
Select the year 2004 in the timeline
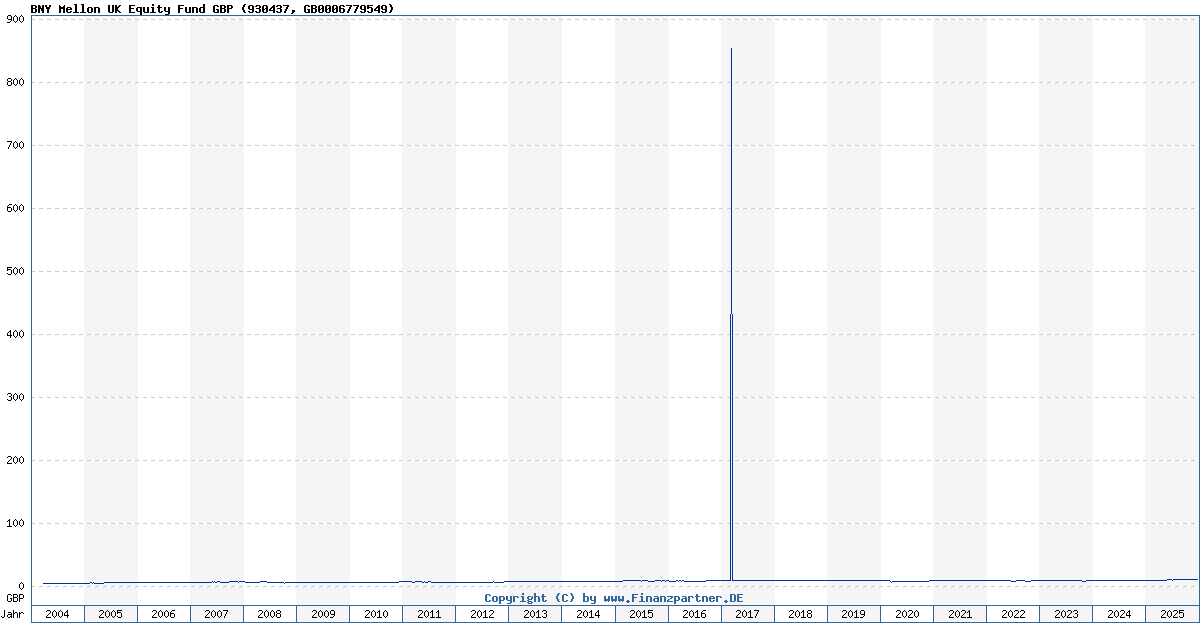pos(58,613)
